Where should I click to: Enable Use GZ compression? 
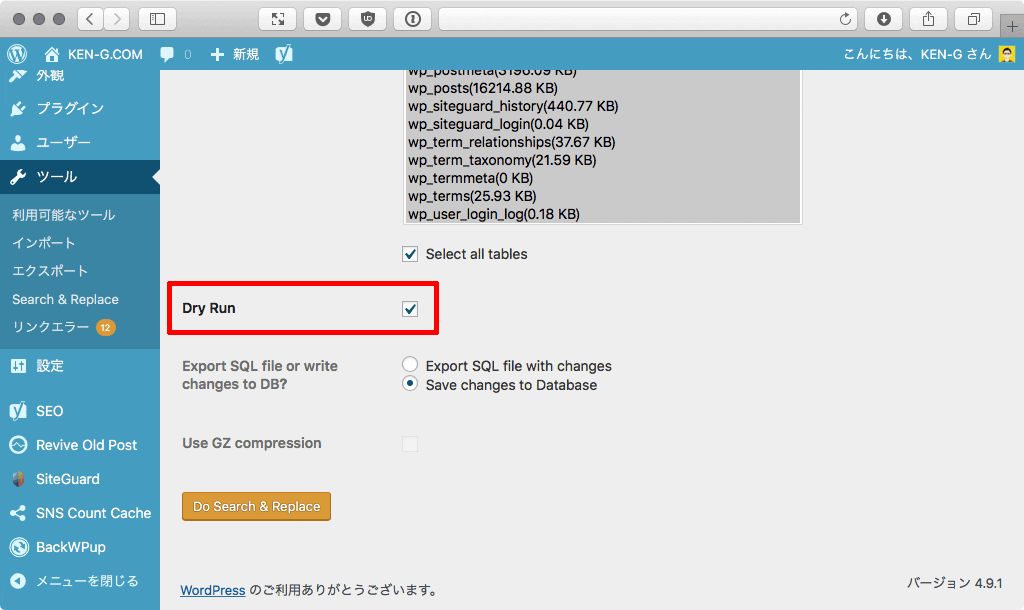tap(410, 443)
